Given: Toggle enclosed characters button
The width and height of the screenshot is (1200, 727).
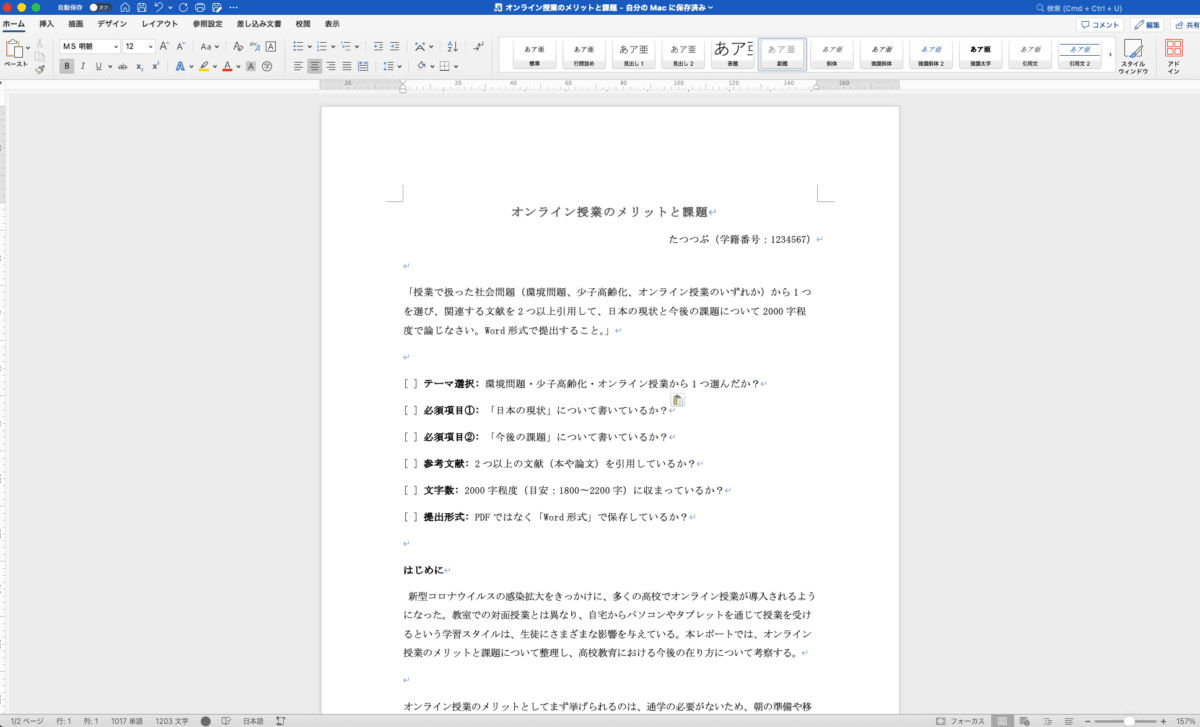Looking at the screenshot, I should [x=268, y=66].
